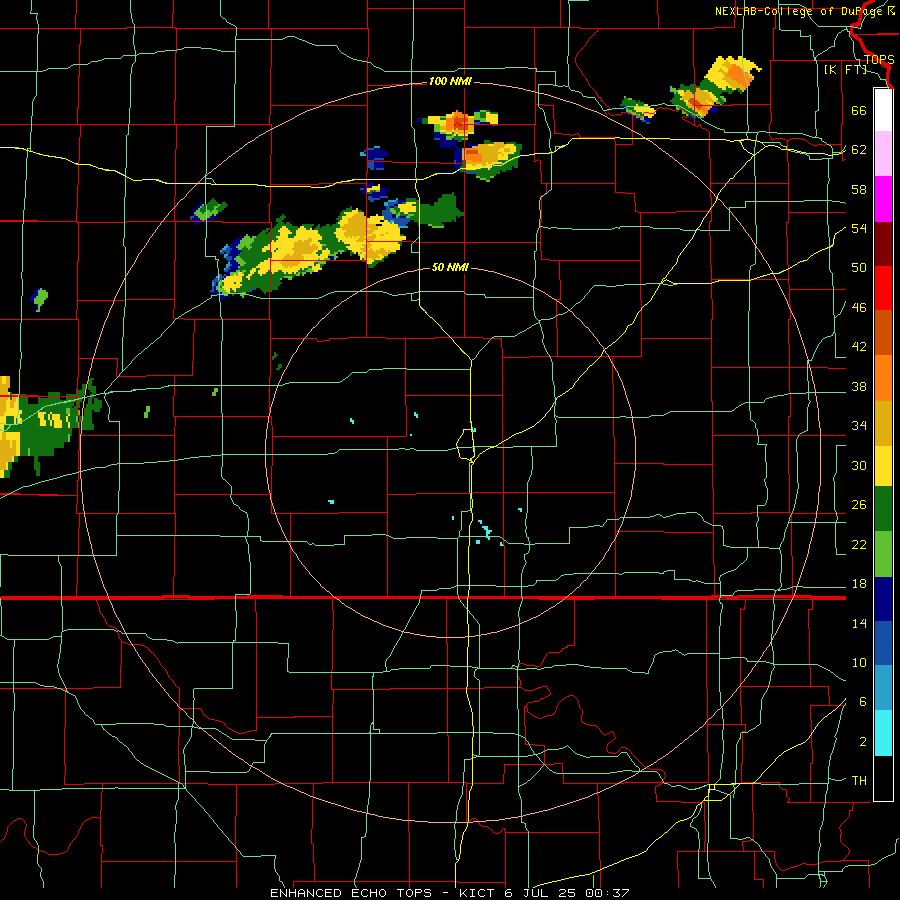Image resolution: width=900 pixels, height=900 pixels.
Task: Click the '14' legend value
Action: pos(859,623)
